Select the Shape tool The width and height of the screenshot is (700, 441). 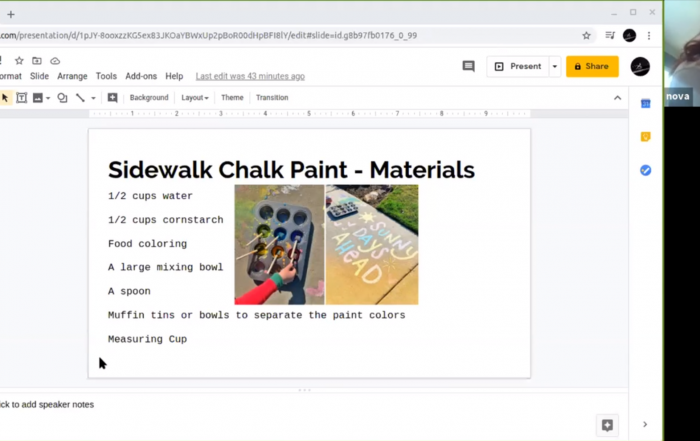tap(62, 98)
